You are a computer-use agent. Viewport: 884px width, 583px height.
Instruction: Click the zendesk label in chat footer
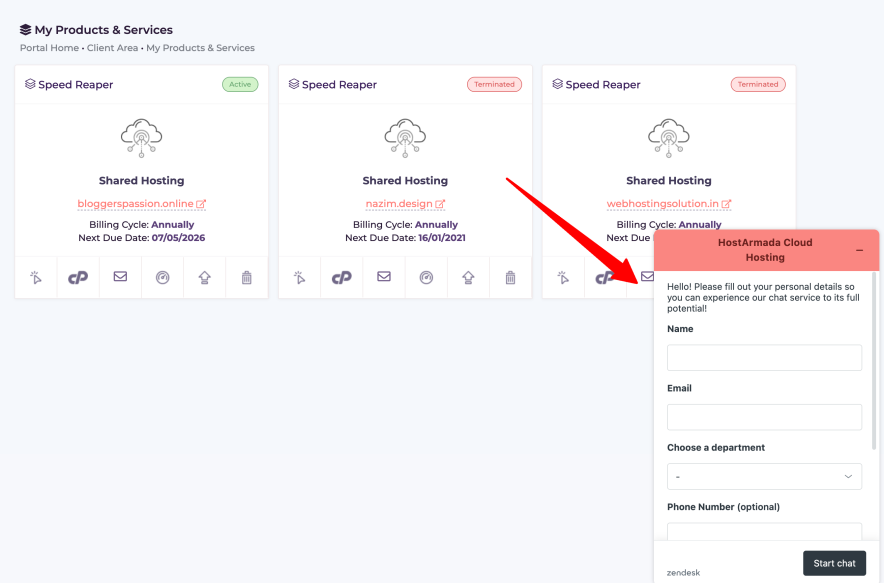(683, 572)
